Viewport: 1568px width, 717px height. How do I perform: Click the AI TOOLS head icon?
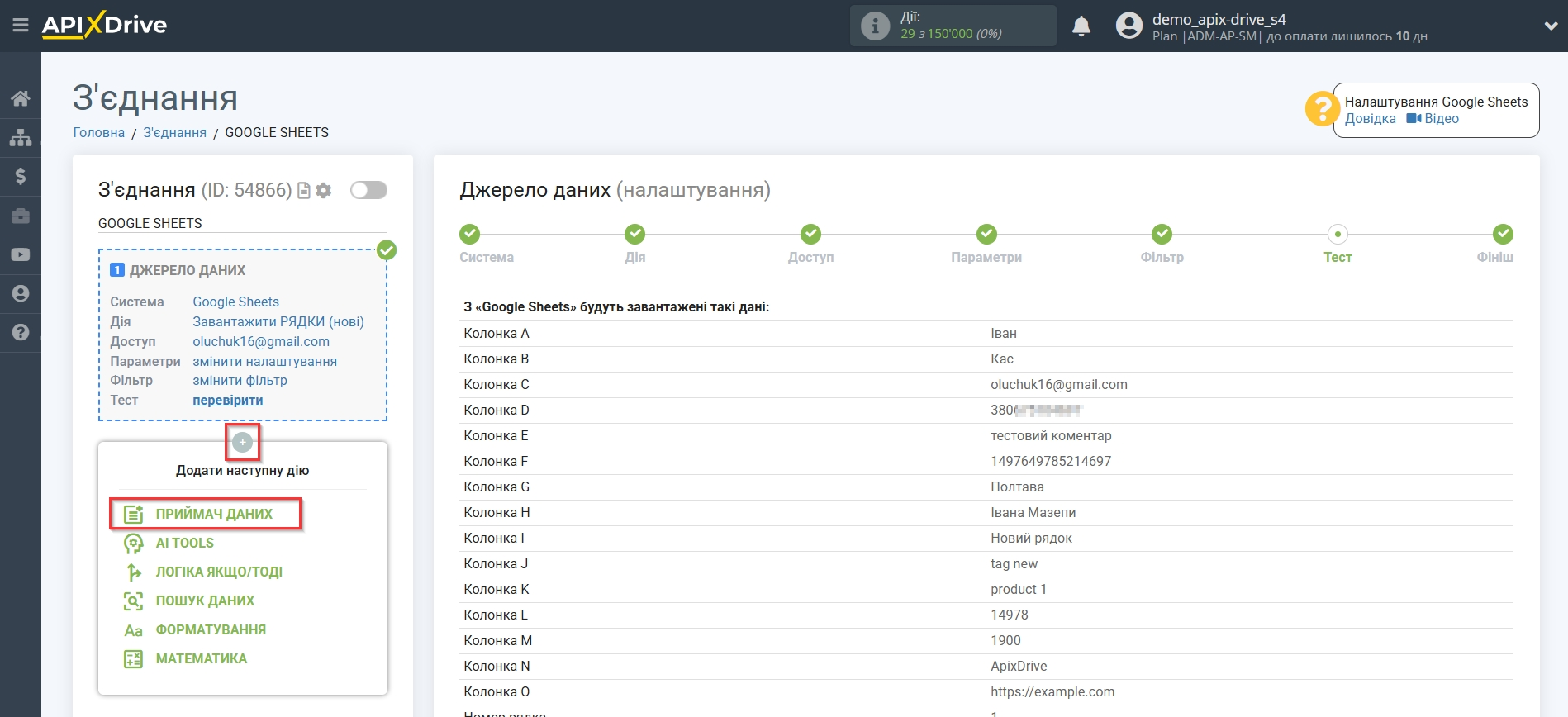point(133,544)
